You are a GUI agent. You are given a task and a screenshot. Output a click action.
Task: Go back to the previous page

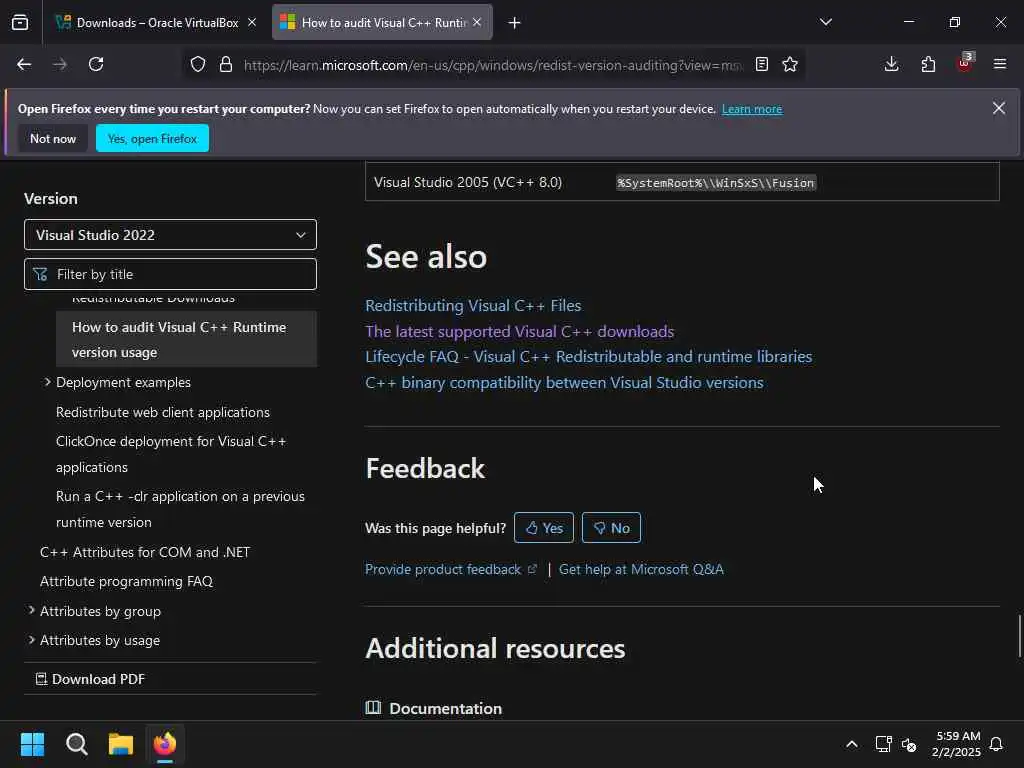click(24, 64)
